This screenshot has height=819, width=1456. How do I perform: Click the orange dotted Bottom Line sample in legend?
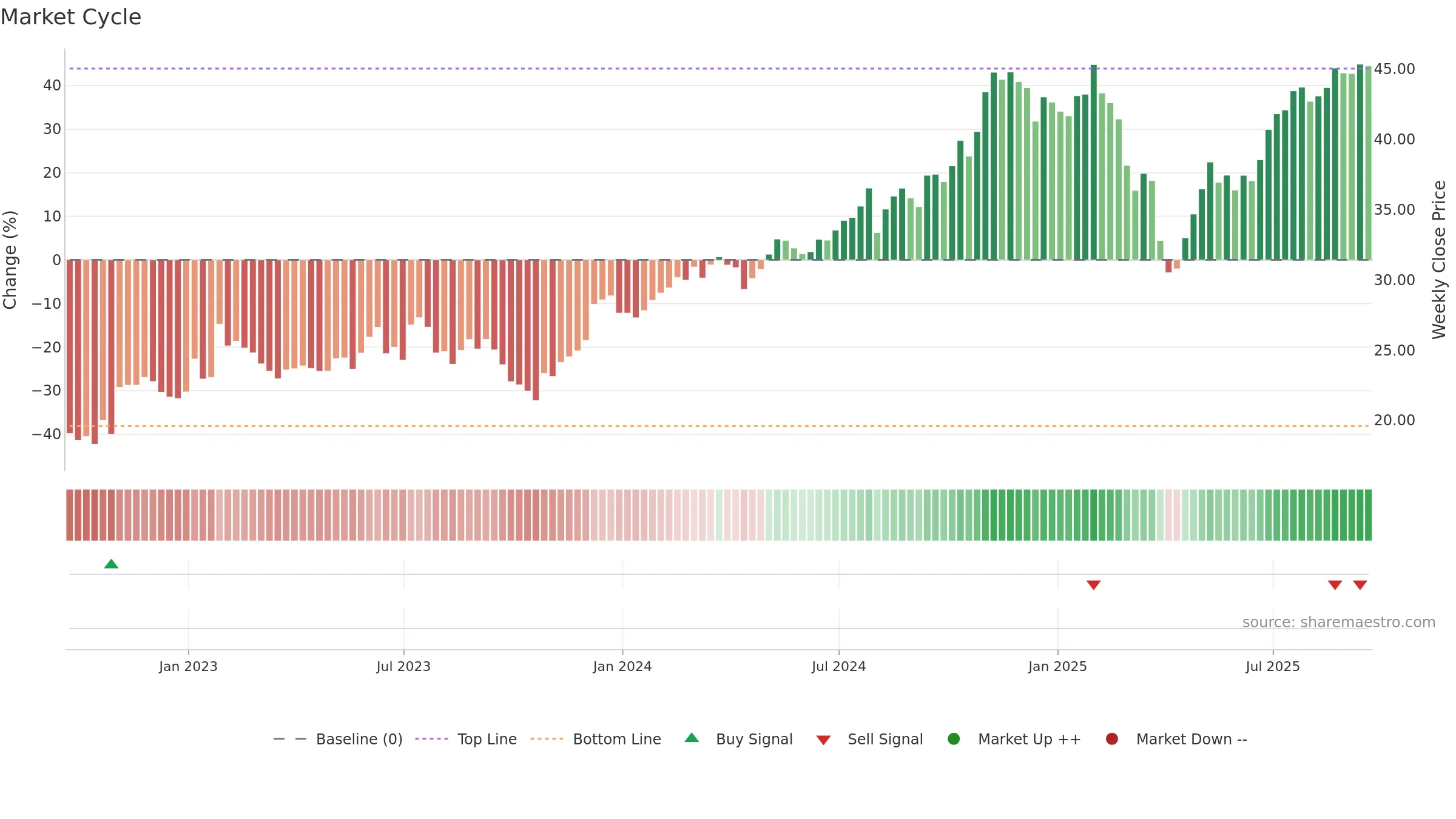[x=547, y=739]
